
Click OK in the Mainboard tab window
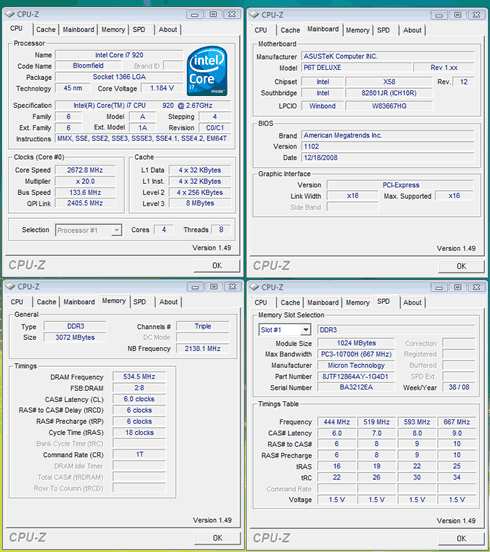tap(461, 266)
